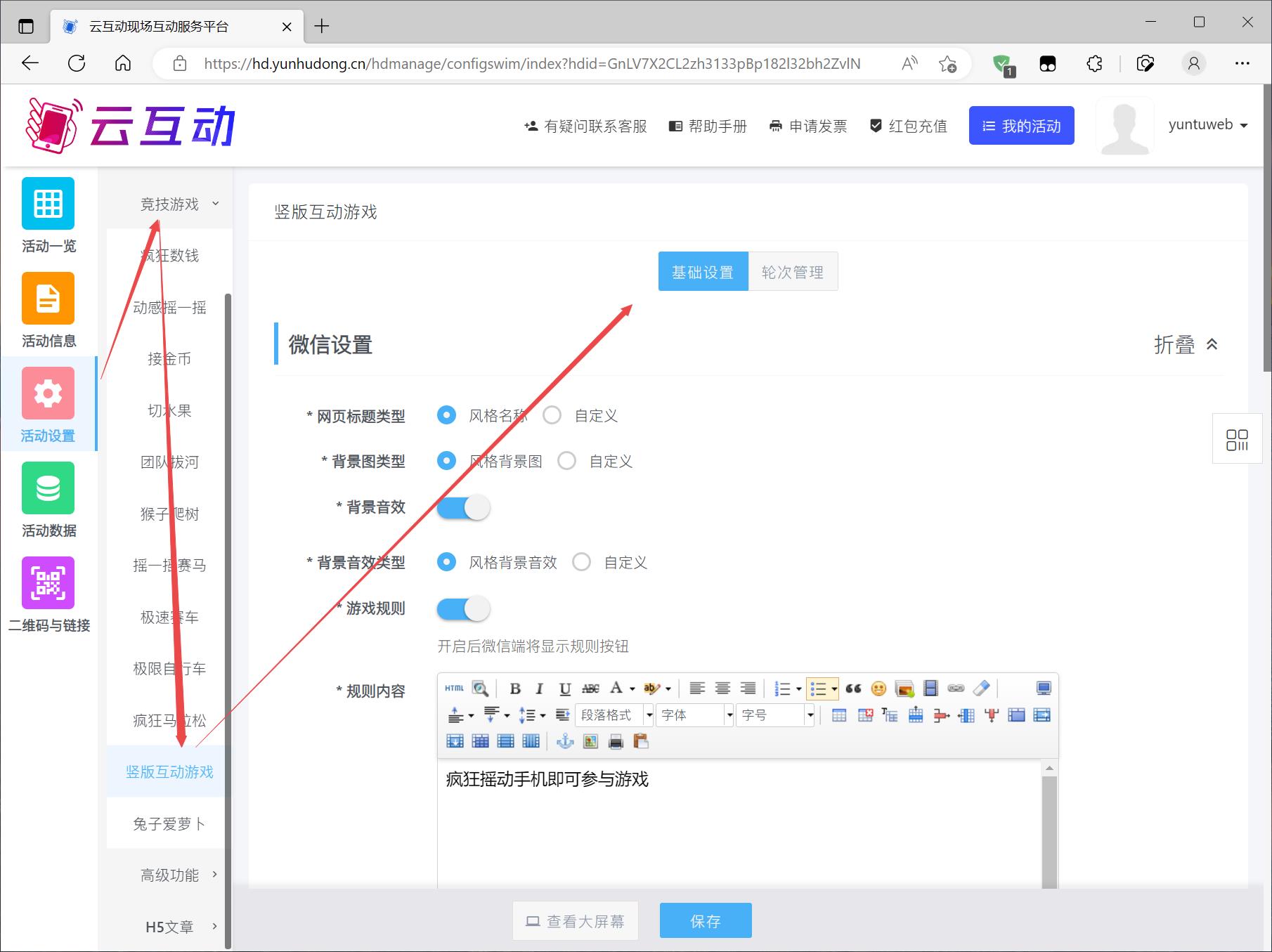The image size is (1272, 952).
Task: Insert a table in the editor
Action: coord(839,715)
